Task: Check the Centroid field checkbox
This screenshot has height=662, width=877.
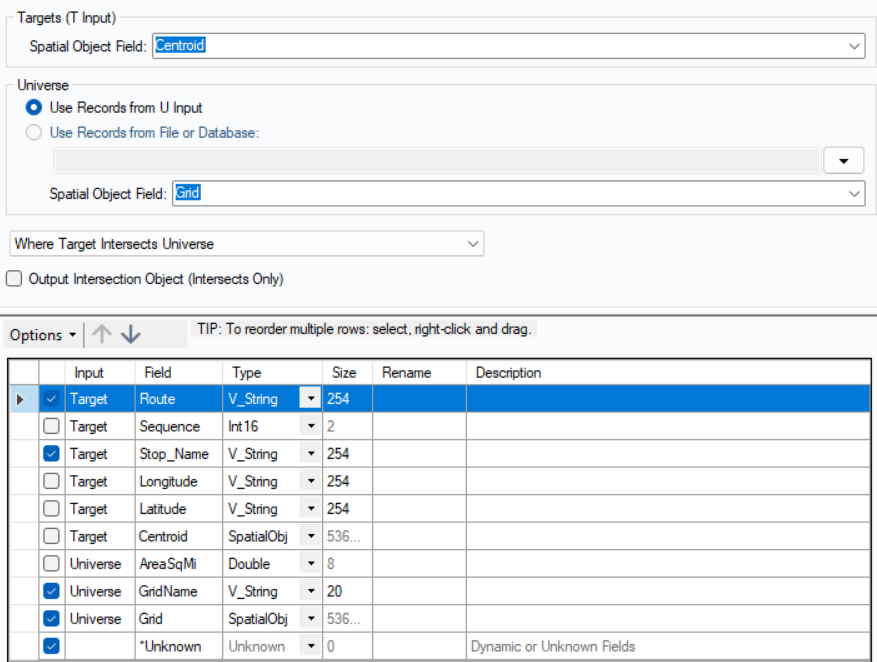Action: click(51, 536)
